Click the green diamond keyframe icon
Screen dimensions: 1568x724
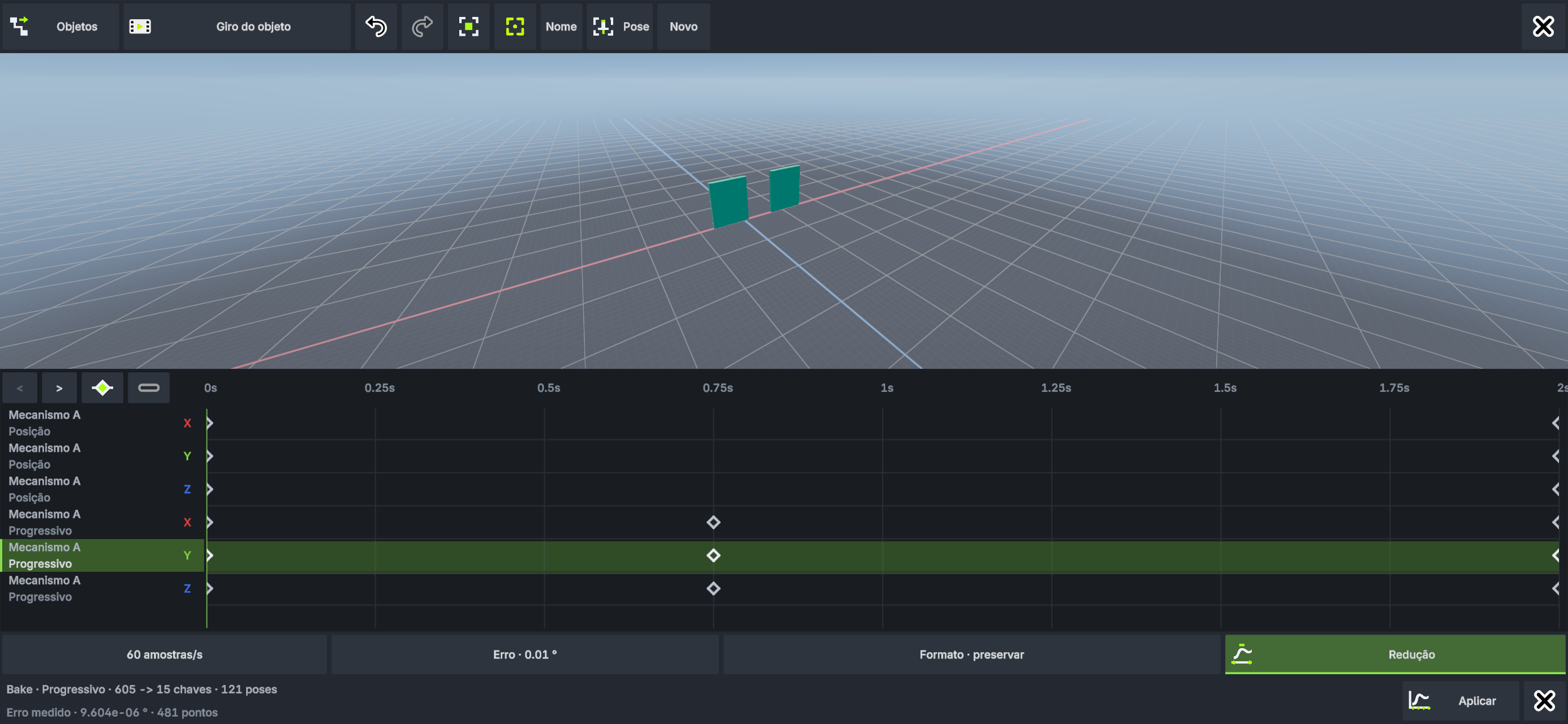point(102,388)
